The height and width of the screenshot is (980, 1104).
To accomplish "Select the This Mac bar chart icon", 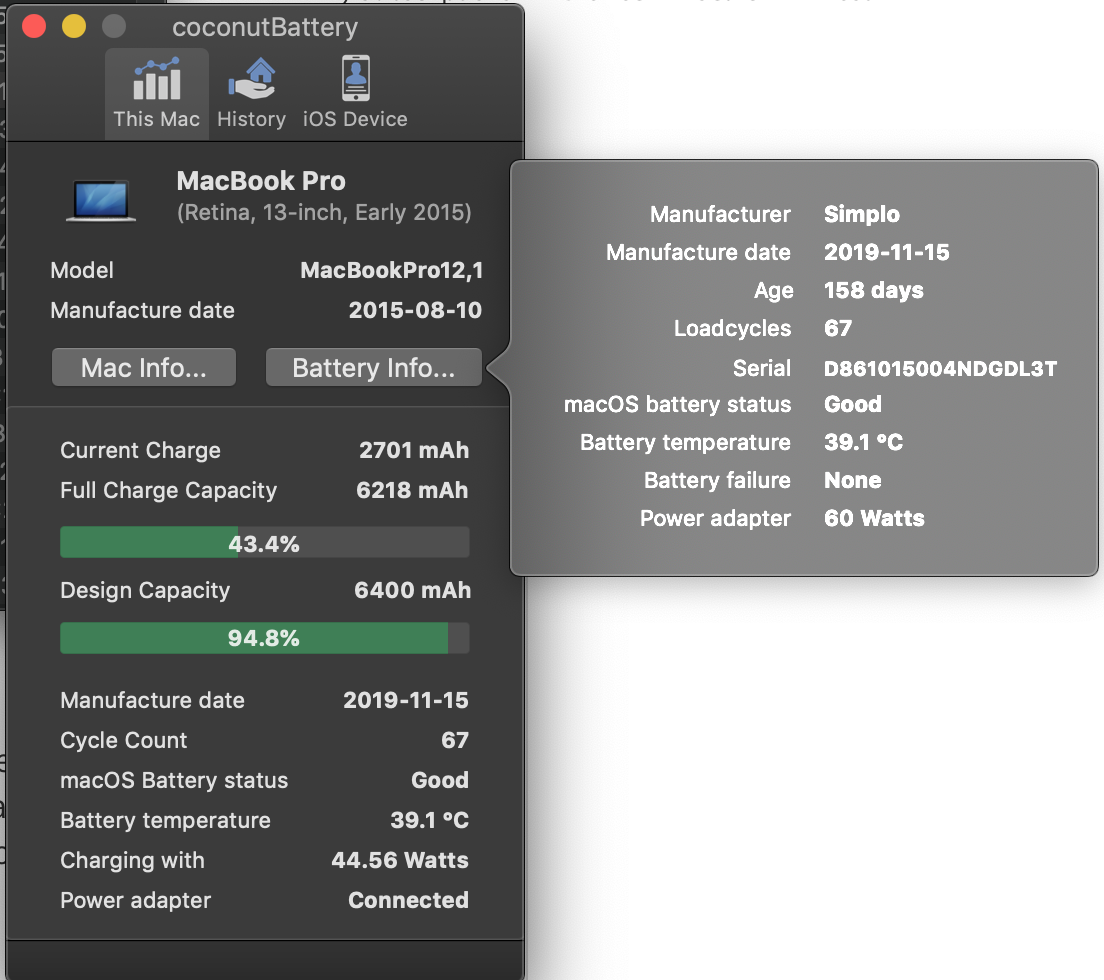I will click(x=157, y=79).
